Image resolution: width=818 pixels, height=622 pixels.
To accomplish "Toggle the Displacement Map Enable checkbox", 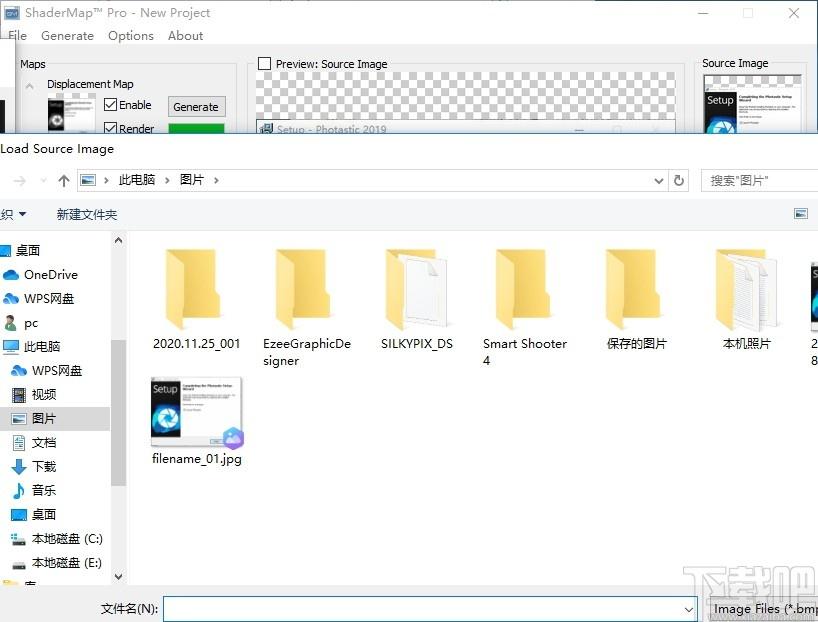I will point(110,104).
